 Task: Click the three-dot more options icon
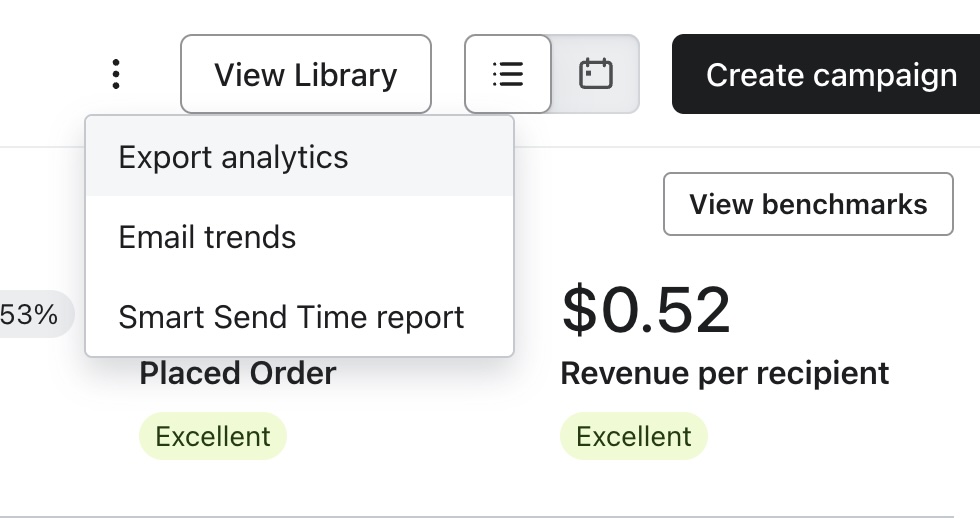point(117,74)
